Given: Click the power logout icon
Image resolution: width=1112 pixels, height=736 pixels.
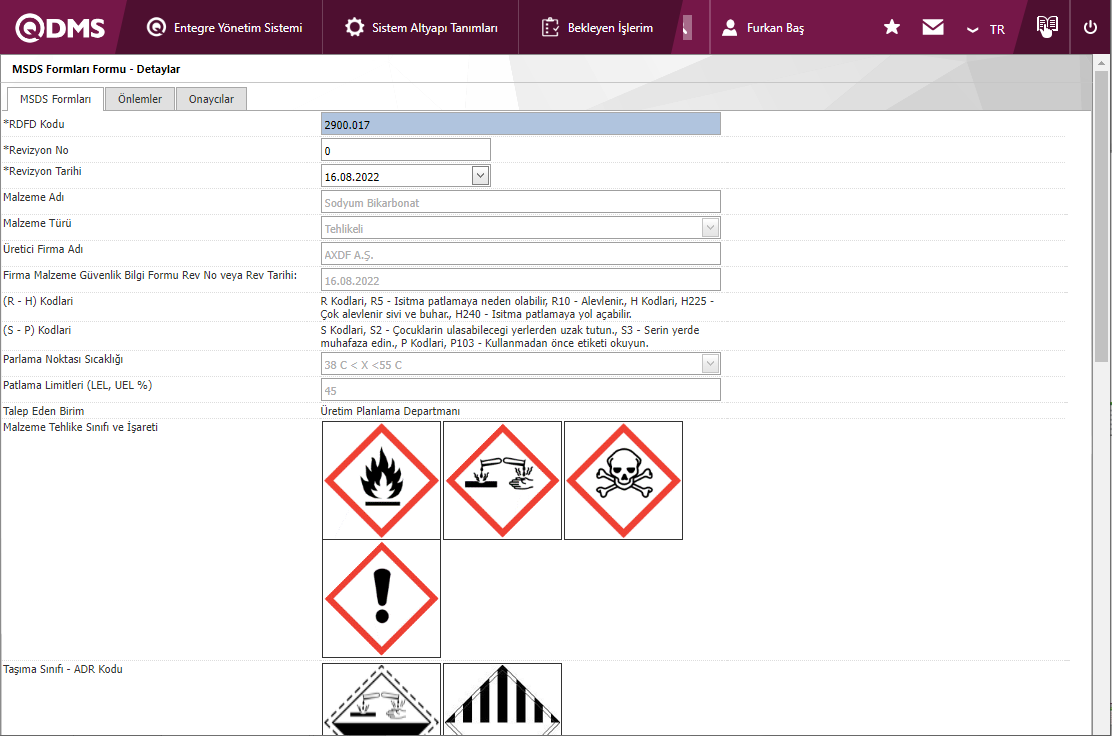Looking at the screenshot, I should click(x=1091, y=28).
